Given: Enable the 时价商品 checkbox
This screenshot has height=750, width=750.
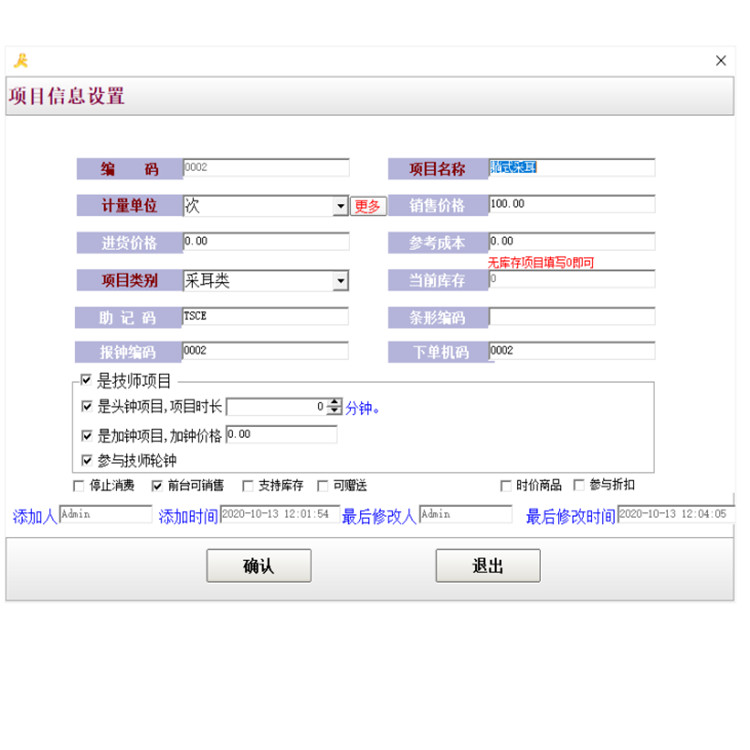Looking at the screenshot, I should [506, 486].
